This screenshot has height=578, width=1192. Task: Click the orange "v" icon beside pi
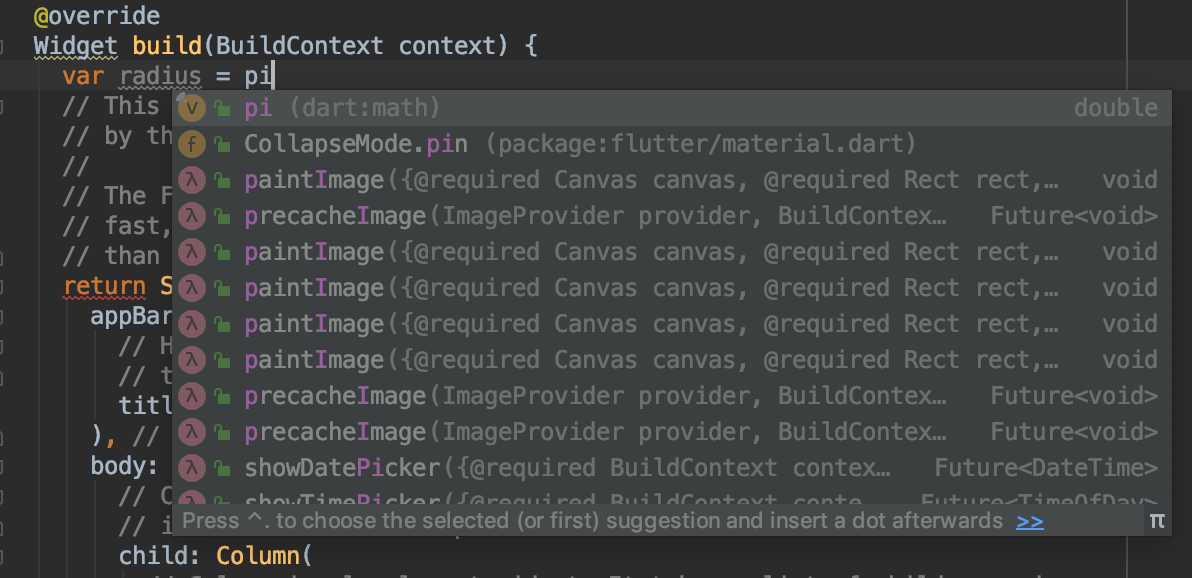pyautogui.click(x=192, y=108)
